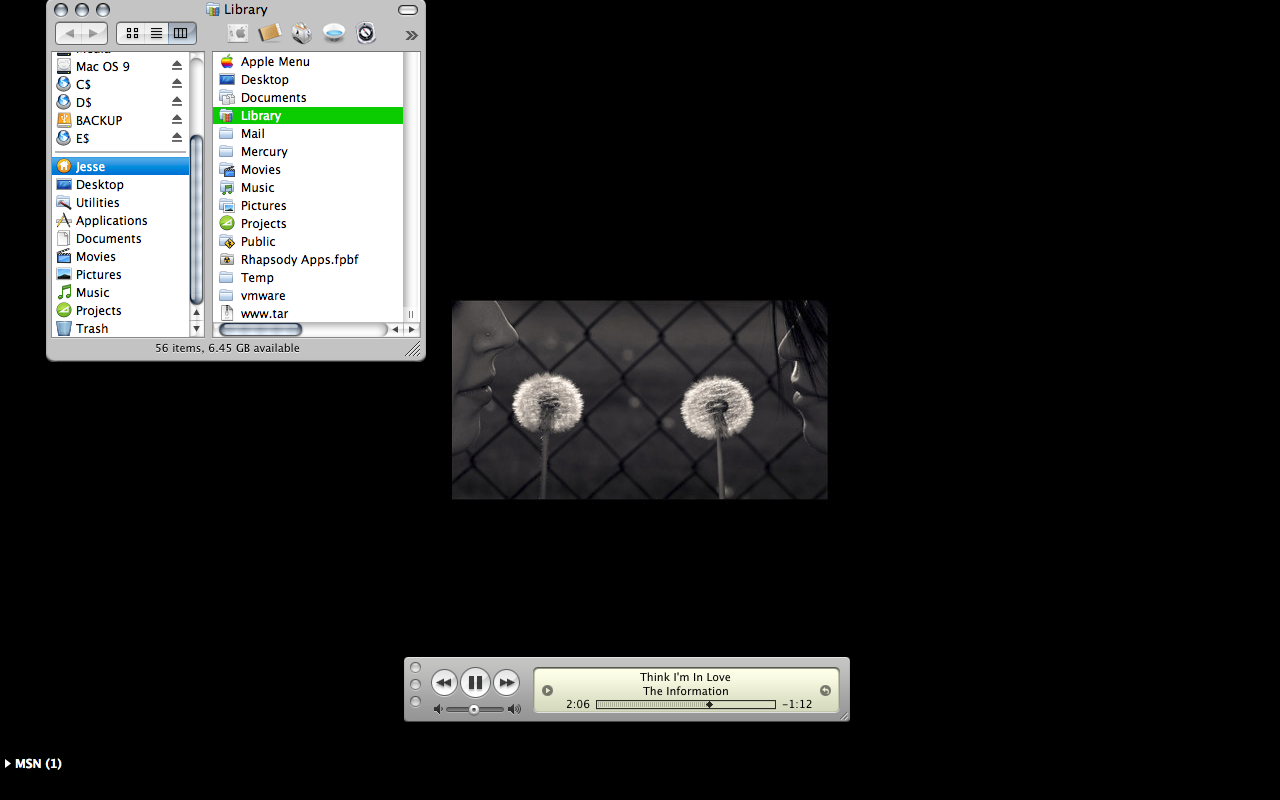Launch Address Book from Finder toolbar
The height and width of the screenshot is (800, 1280).
(270, 33)
